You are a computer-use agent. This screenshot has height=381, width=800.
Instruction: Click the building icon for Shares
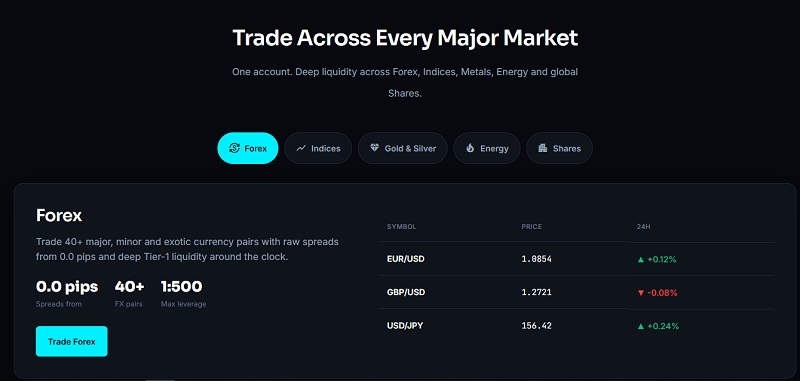[543, 148]
